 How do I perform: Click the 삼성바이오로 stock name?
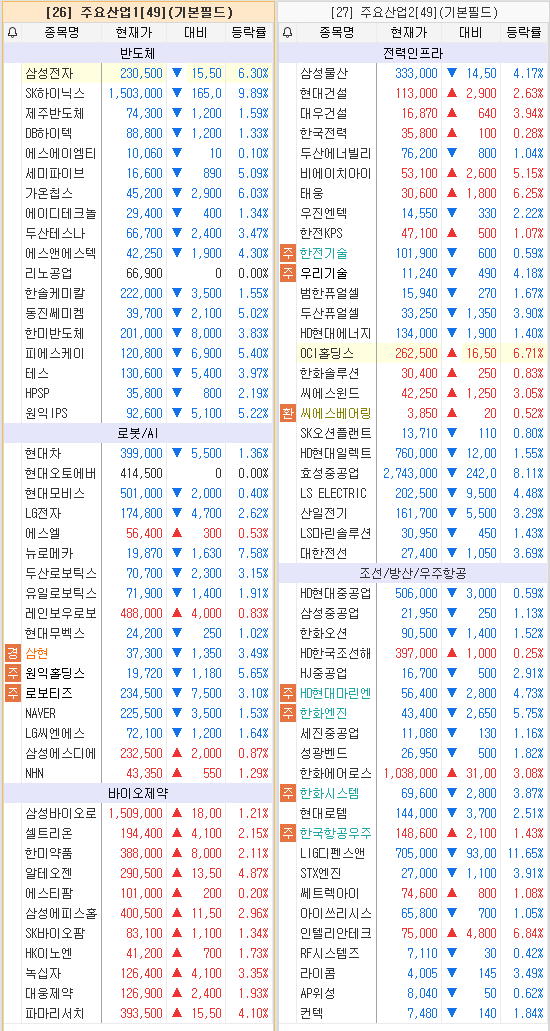pos(61,813)
